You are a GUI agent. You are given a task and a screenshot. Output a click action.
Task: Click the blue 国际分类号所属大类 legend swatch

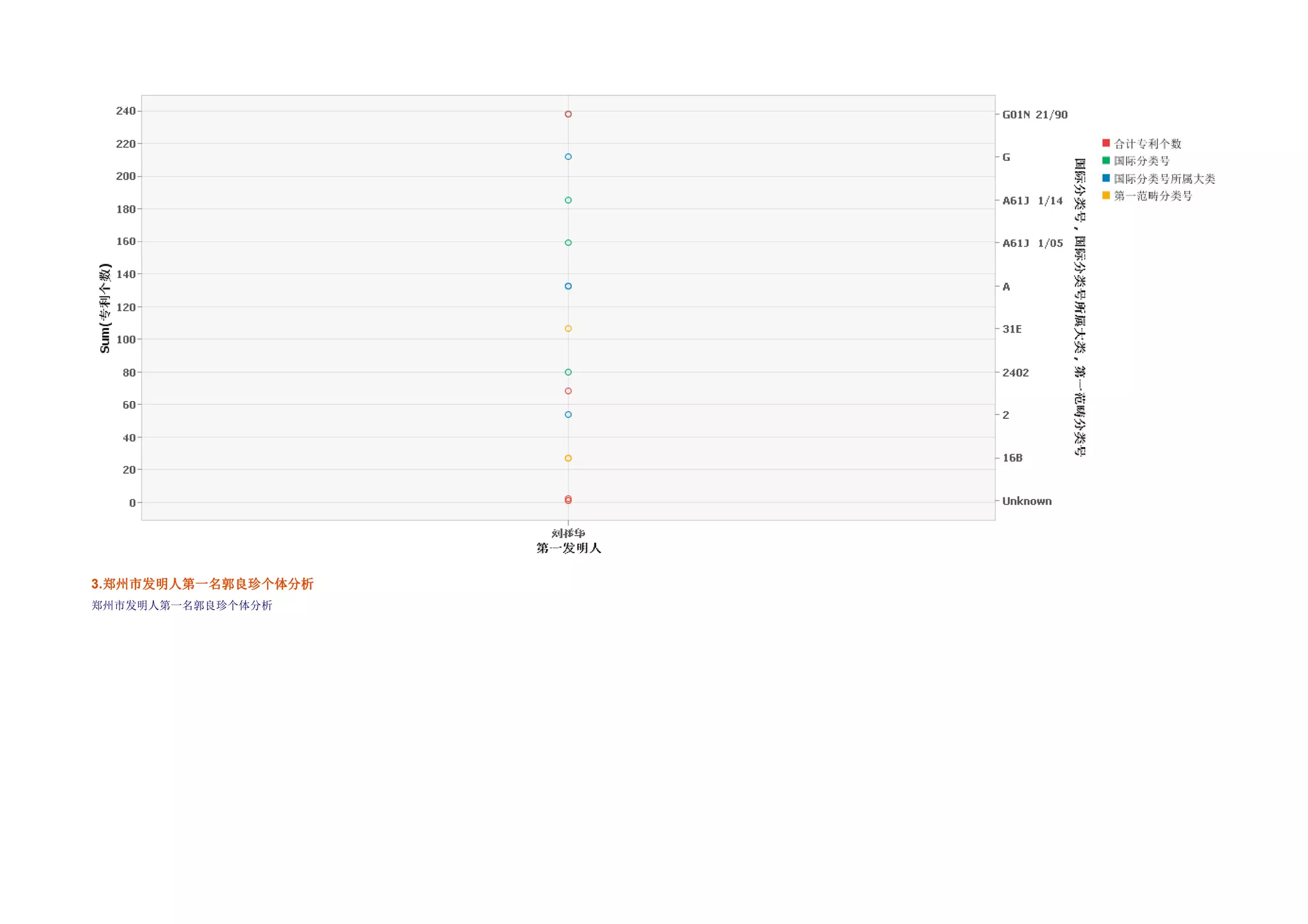(1106, 178)
